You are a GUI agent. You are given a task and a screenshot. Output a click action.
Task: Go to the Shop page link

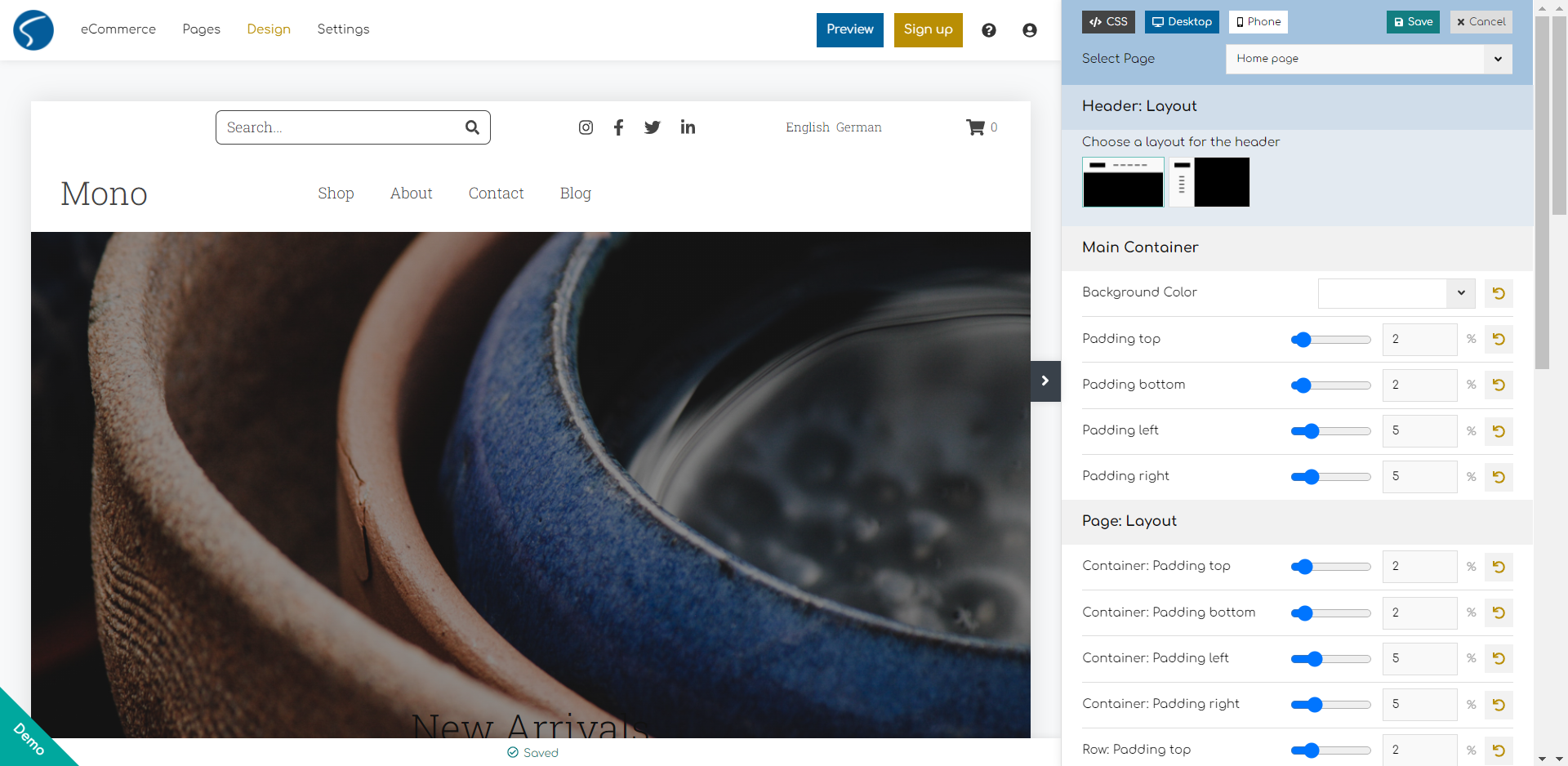336,194
